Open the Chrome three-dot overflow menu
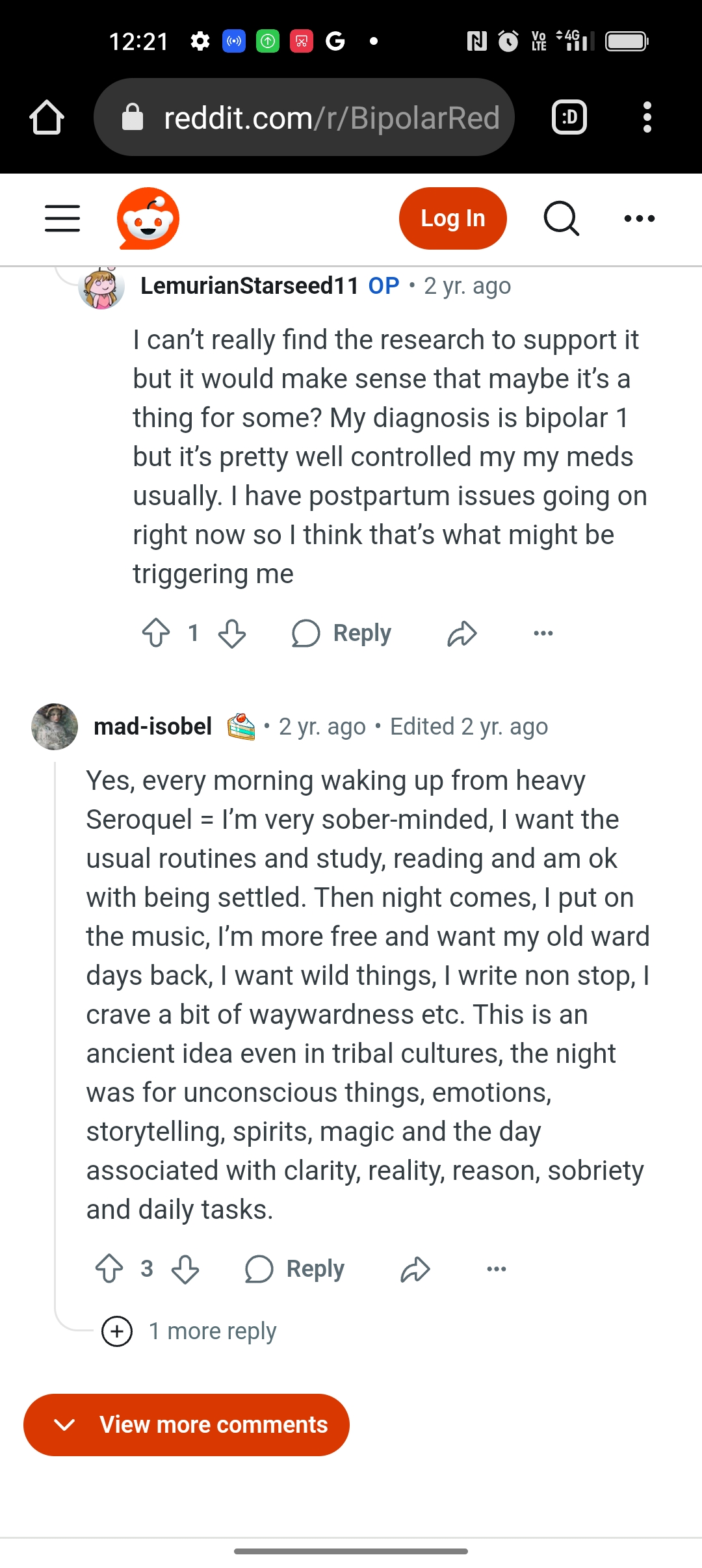The image size is (702, 1568). point(647,118)
